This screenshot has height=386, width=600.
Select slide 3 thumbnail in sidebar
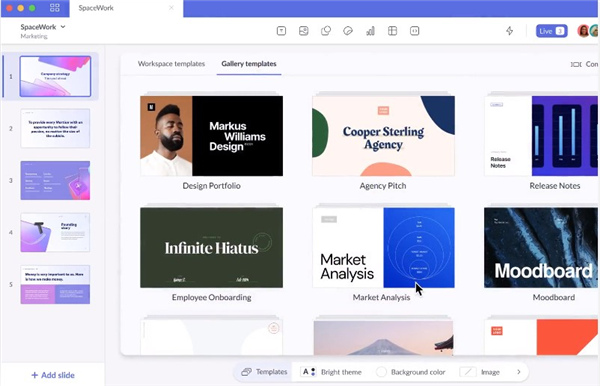pos(55,180)
